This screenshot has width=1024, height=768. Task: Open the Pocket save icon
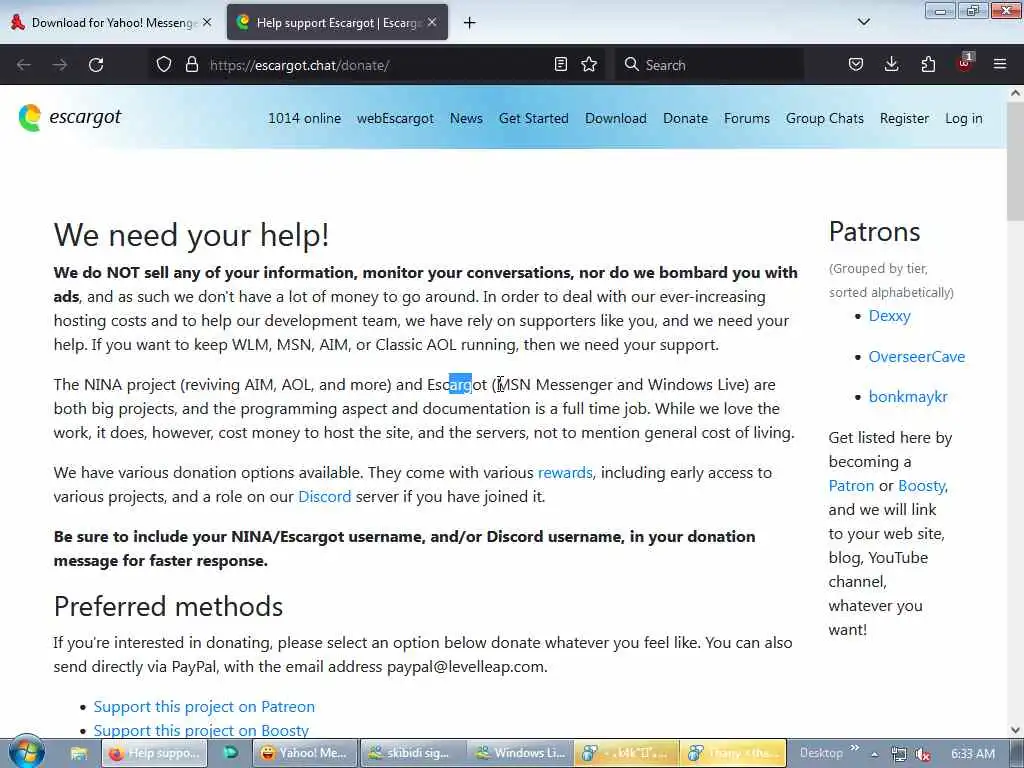click(856, 64)
